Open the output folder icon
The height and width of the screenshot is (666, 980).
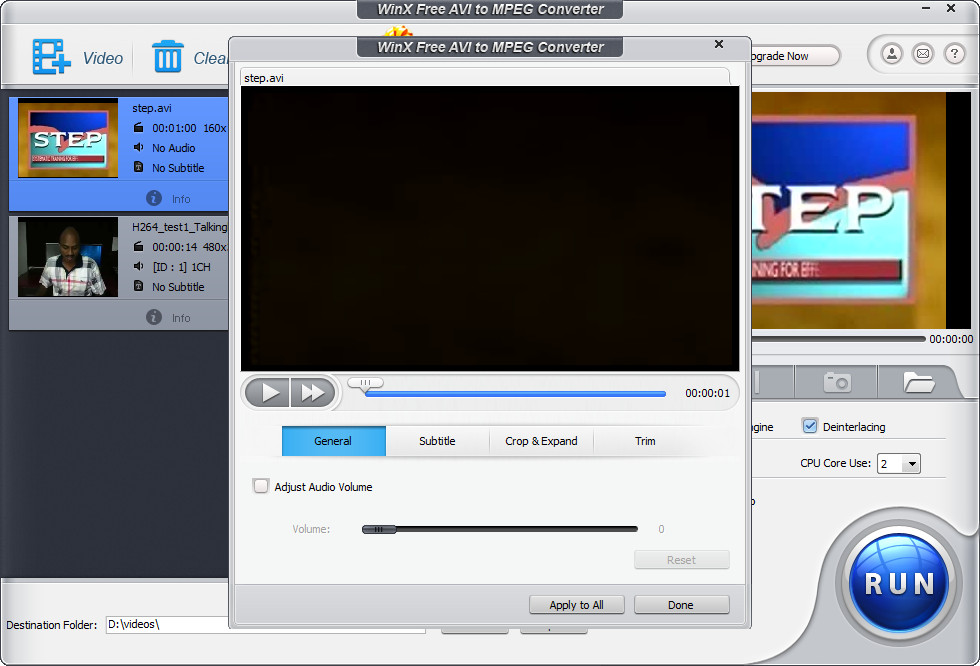tap(919, 382)
